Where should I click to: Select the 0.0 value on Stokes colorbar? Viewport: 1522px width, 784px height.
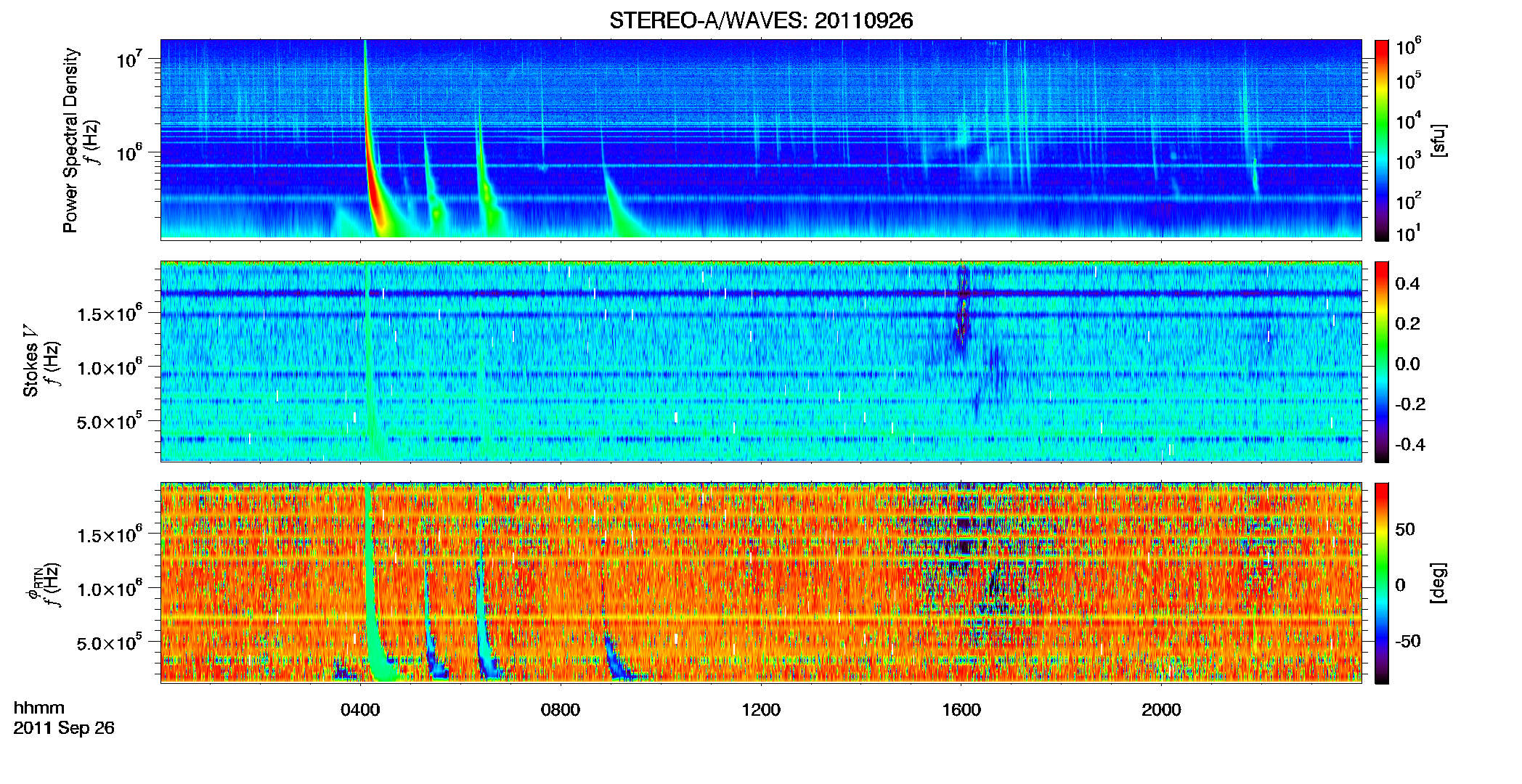(x=1407, y=364)
